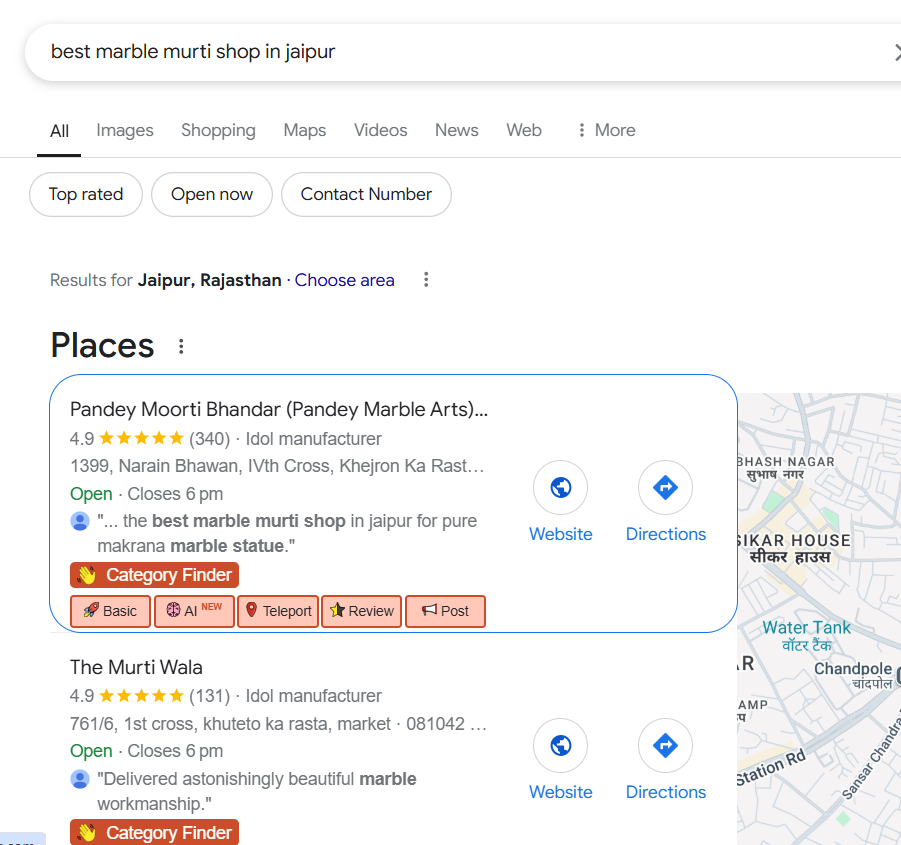
Task: Click Category Finder under Pandey Moorti Bhandar
Action: [155, 575]
